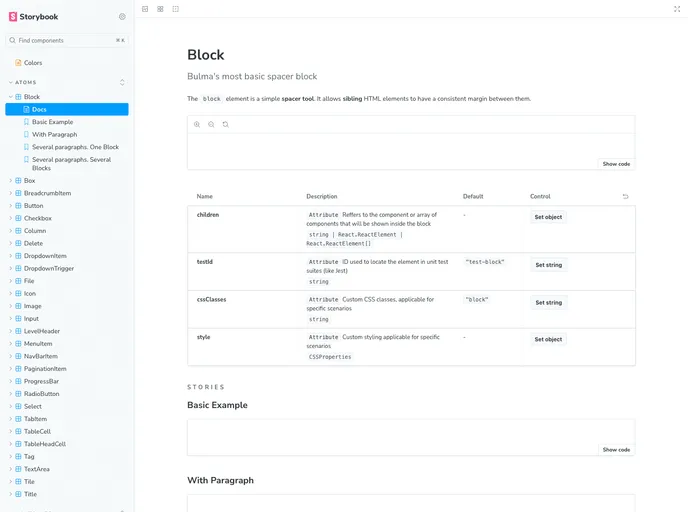Reset zoom in the docs preview
The height and width of the screenshot is (512, 688).
click(x=225, y=124)
